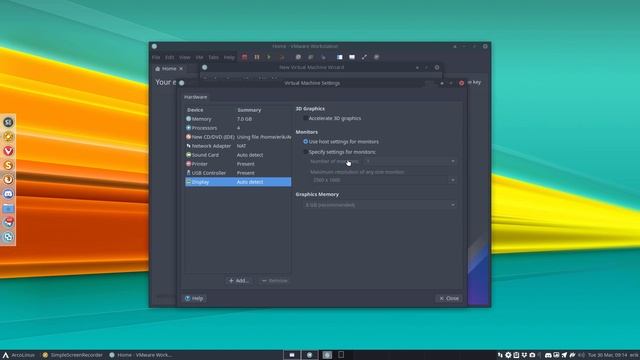
Task: Select the Printer device row
Action: pos(238,164)
